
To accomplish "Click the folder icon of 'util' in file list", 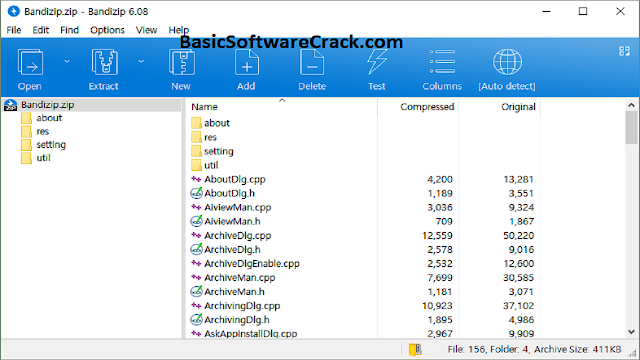I will pyautogui.click(x=196, y=165).
